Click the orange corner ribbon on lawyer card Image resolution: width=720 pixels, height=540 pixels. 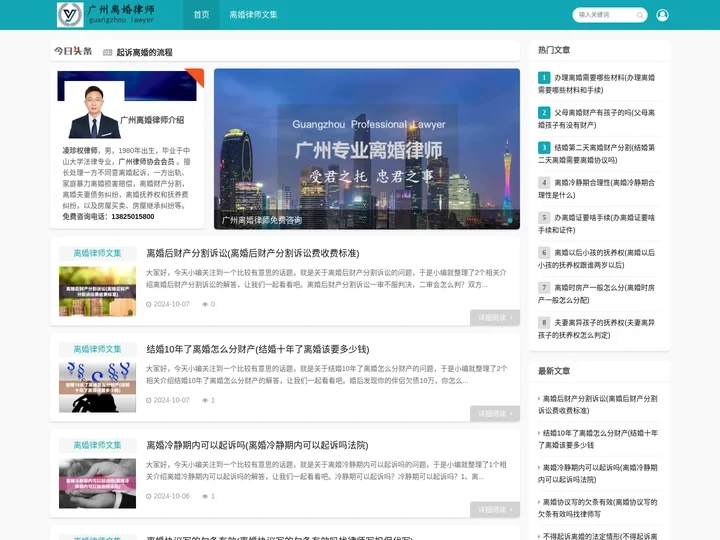point(197,76)
